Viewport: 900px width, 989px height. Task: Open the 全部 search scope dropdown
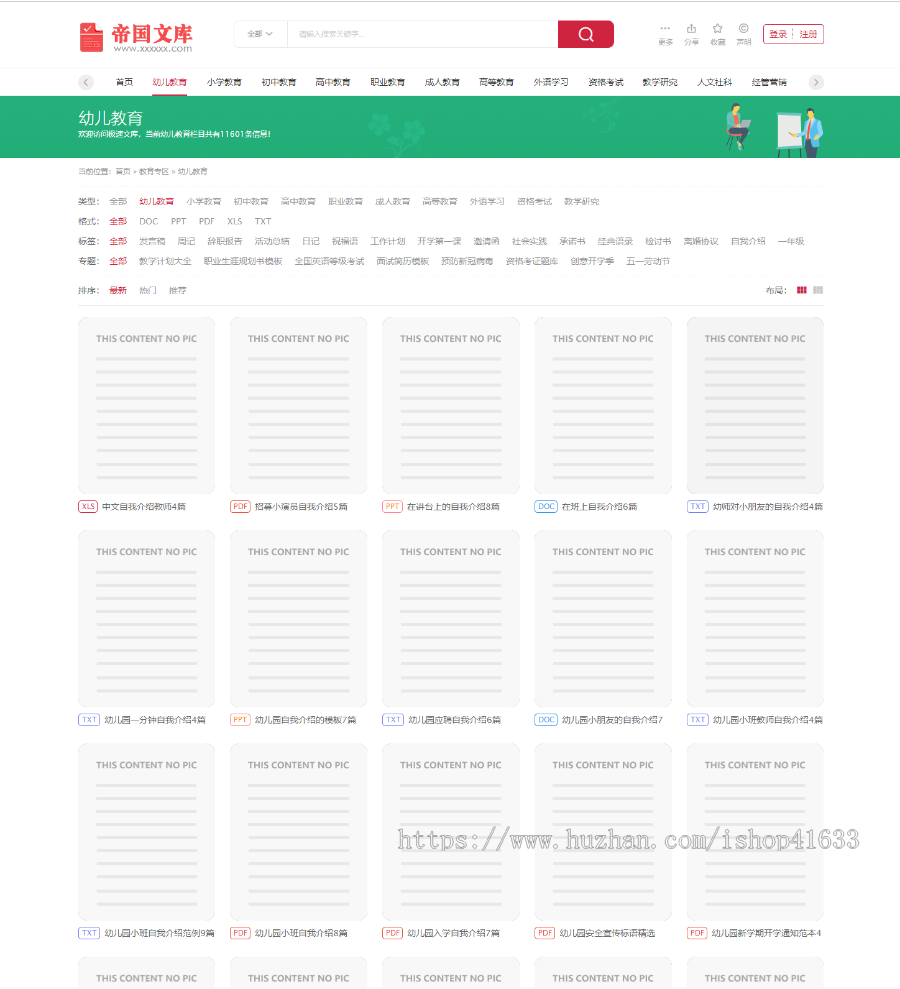pyautogui.click(x=260, y=34)
